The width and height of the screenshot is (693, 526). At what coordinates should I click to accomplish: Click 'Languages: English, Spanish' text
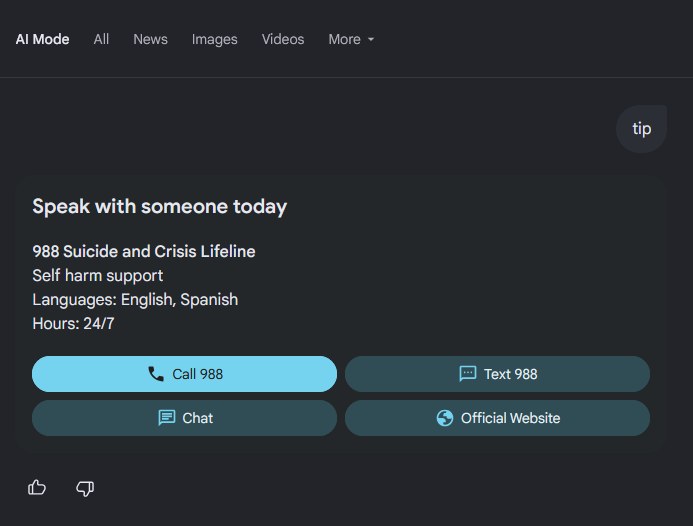point(135,300)
